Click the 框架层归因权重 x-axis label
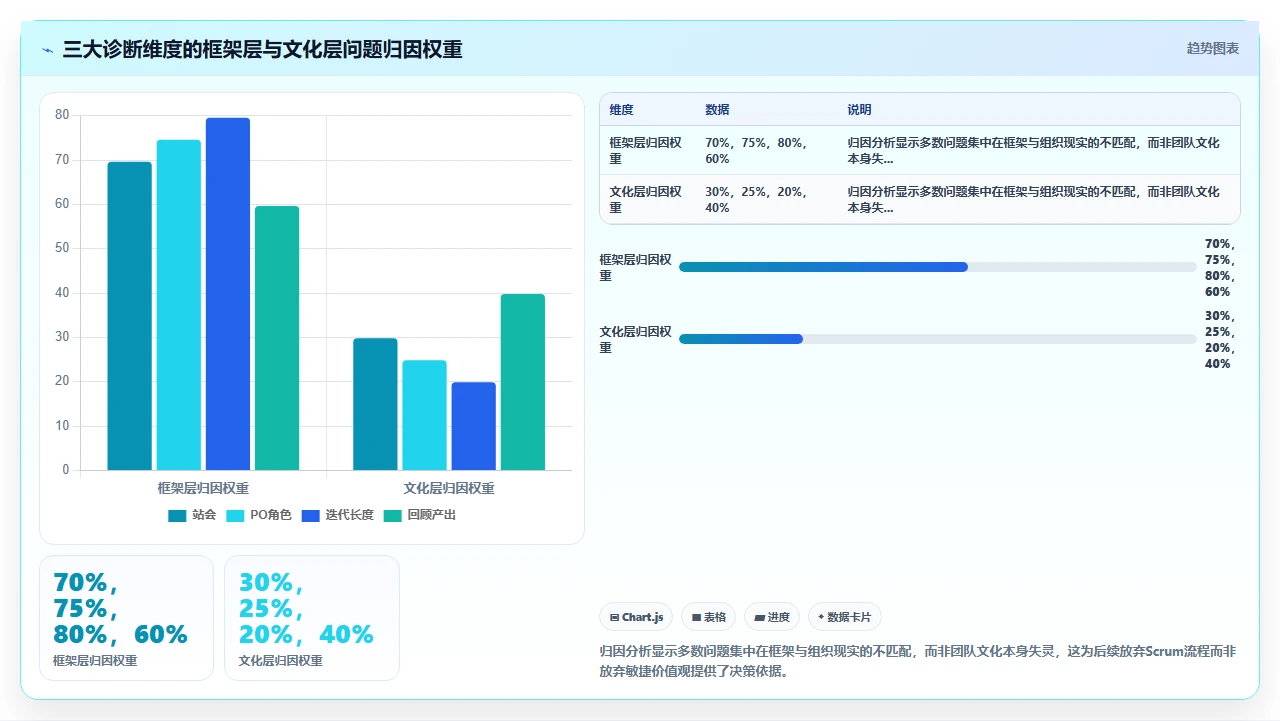Screen dimensions: 1280x721 click(203, 488)
